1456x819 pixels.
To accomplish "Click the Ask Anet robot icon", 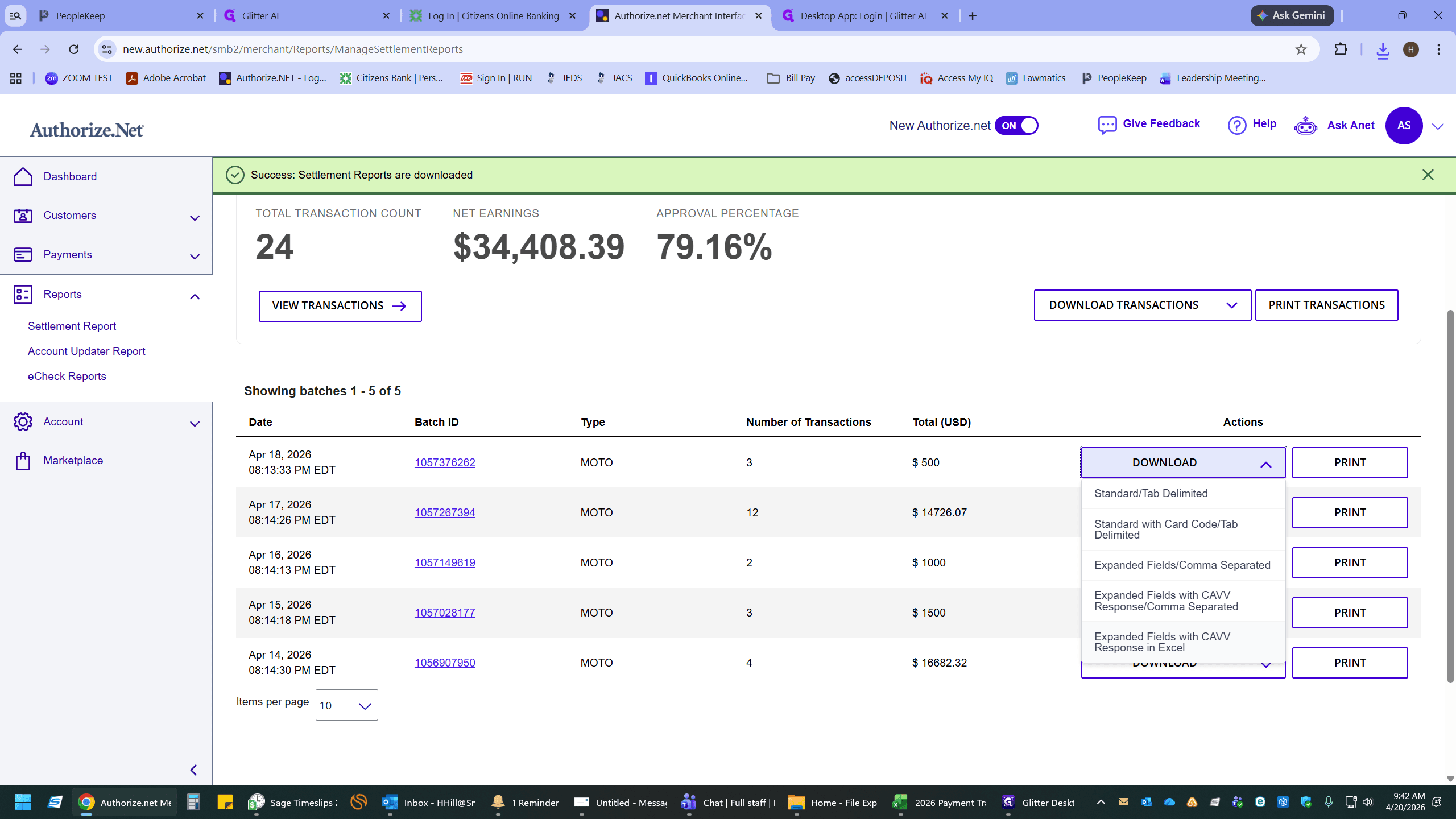I will point(1305,125).
